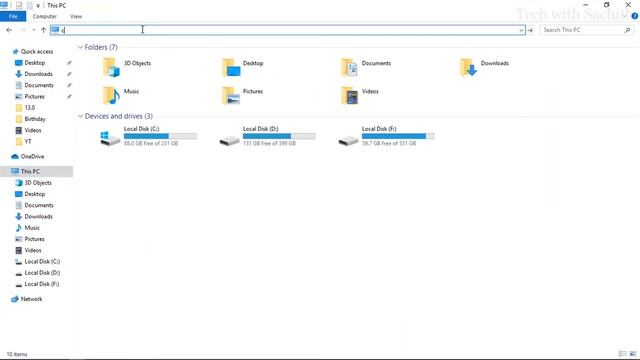Open the address bar history dropdown
This screenshot has height=360, width=640.
tap(521, 30)
